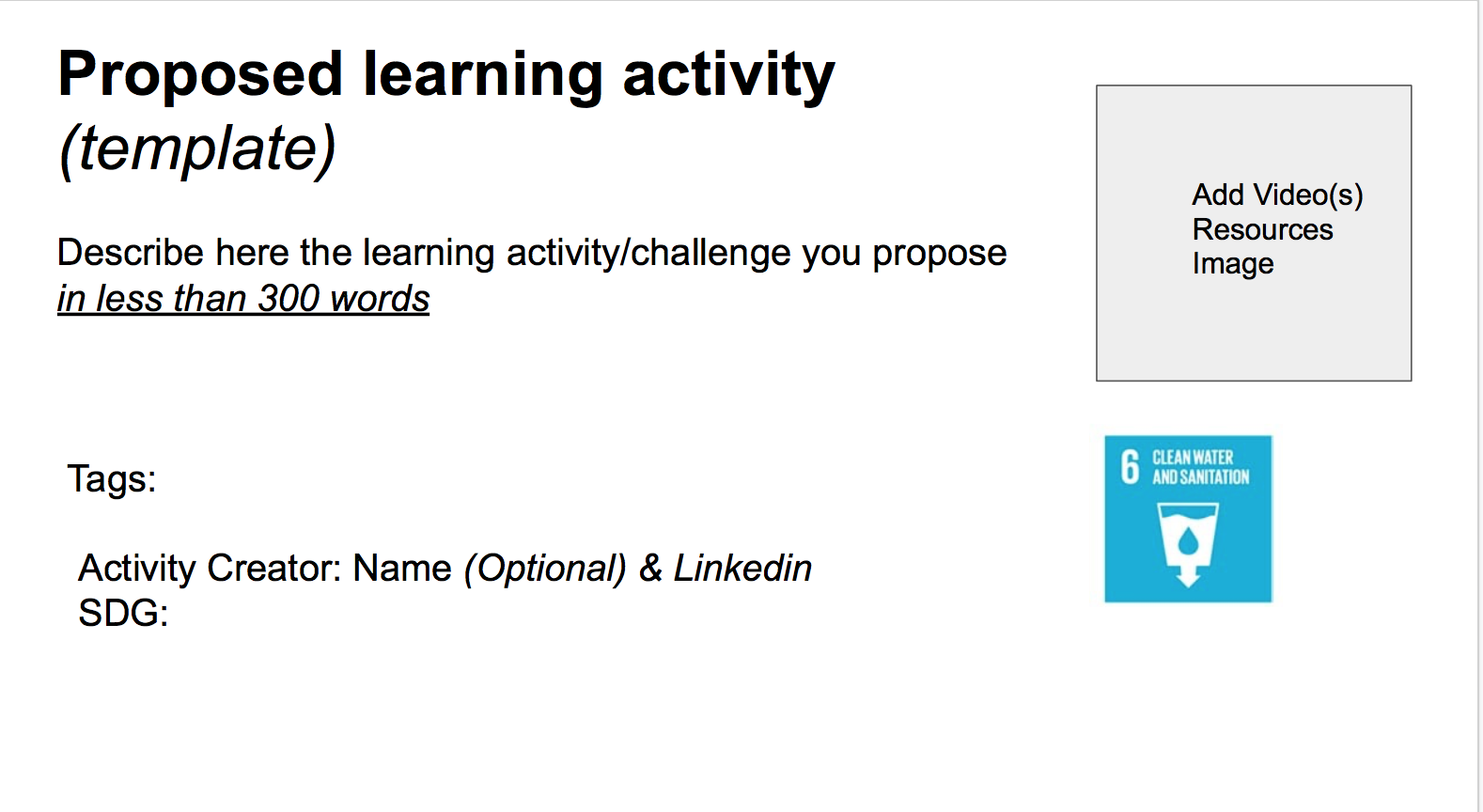1483x812 pixels.
Task: Click the 'SDG:' field label
Action: [x=123, y=614]
